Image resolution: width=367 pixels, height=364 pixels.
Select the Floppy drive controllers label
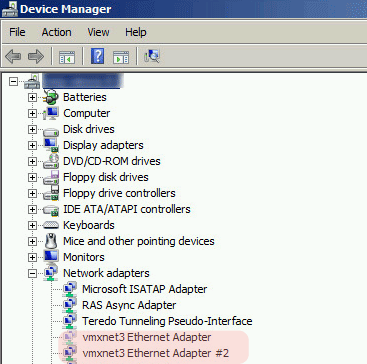tap(119, 193)
